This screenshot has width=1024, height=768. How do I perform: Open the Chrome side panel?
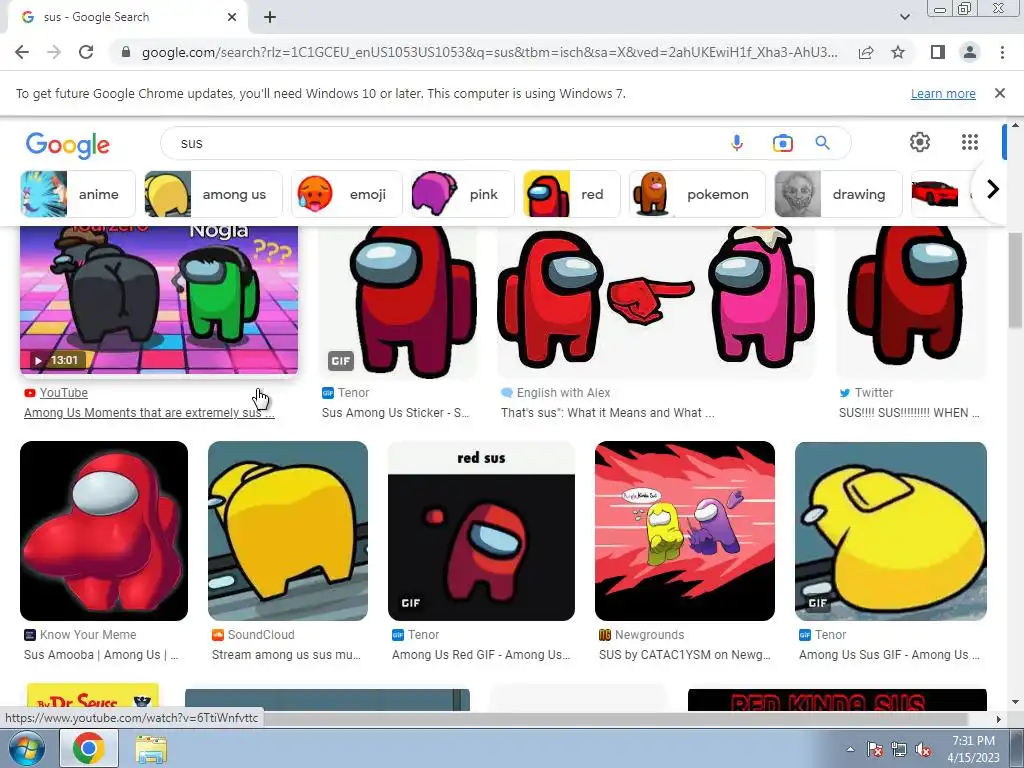(x=938, y=52)
